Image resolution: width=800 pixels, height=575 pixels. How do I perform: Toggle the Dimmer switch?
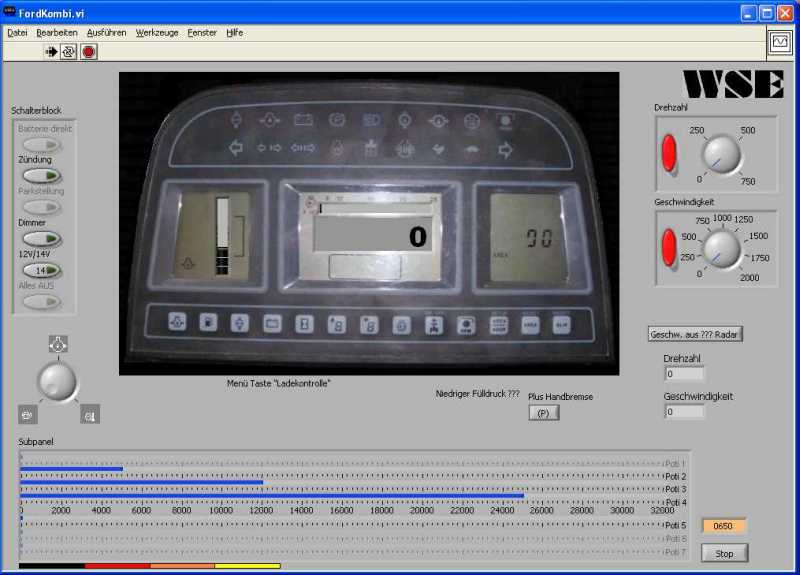click(42, 239)
